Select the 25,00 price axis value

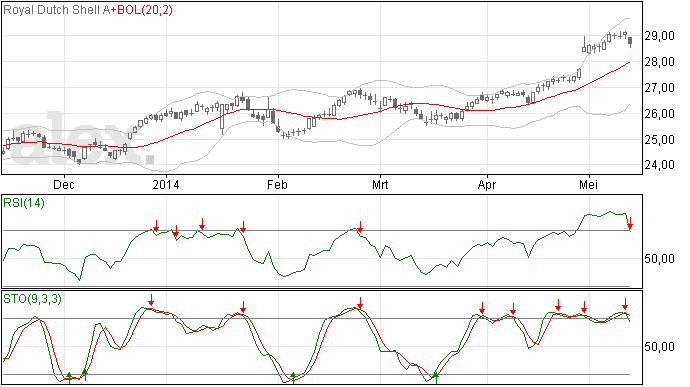click(660, 140)
